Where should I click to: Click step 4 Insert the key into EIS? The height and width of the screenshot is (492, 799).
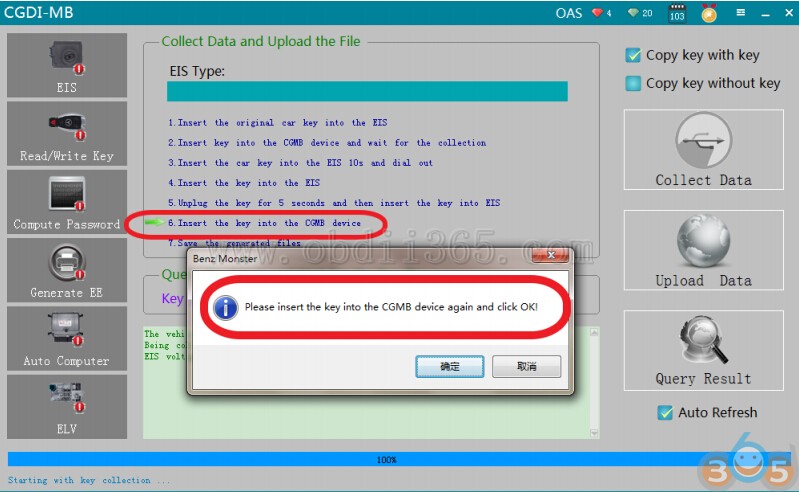click(244, 183)
